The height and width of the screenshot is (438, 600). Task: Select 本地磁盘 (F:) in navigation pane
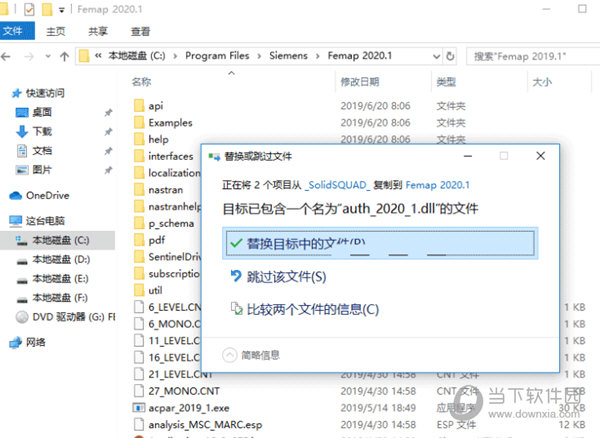(60, 298)
